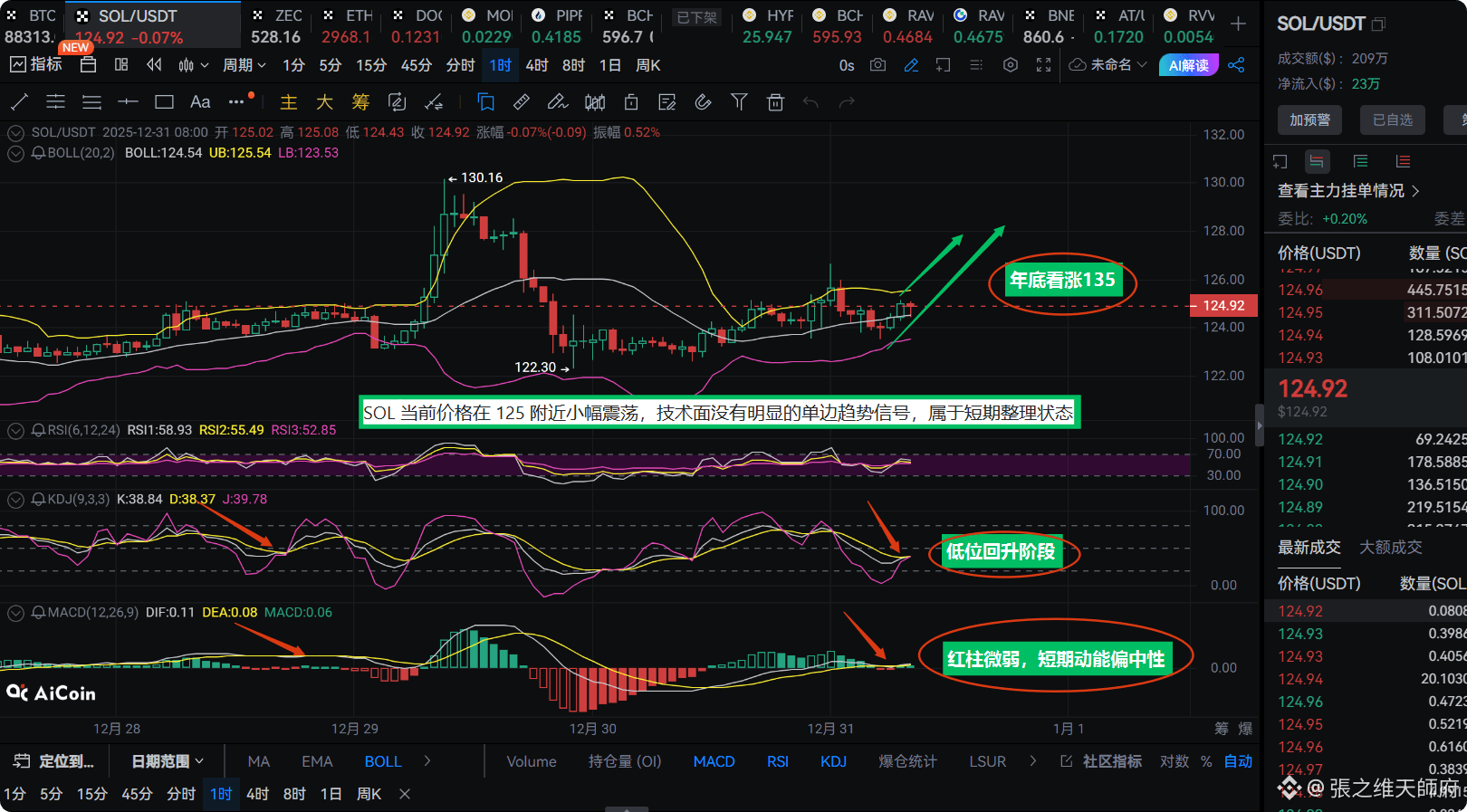
Task: Switch to 大额成交 trades tab
Action: pyautogui.click(x=1390, y=548)
